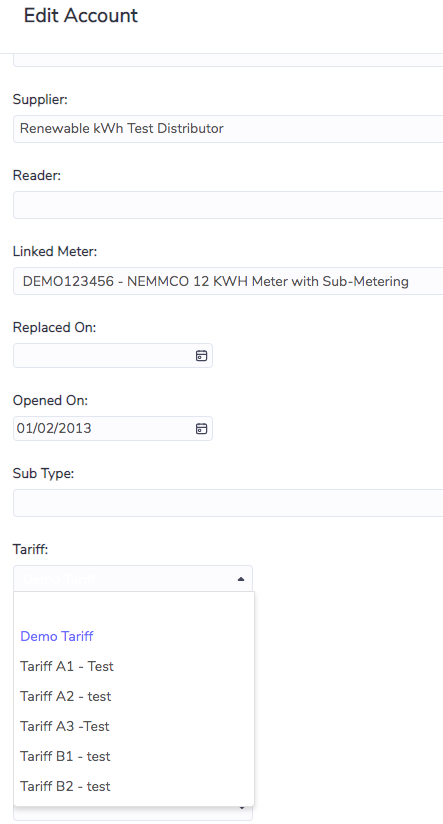Click into the empty Replaced On date box

(x=112, y=356)
